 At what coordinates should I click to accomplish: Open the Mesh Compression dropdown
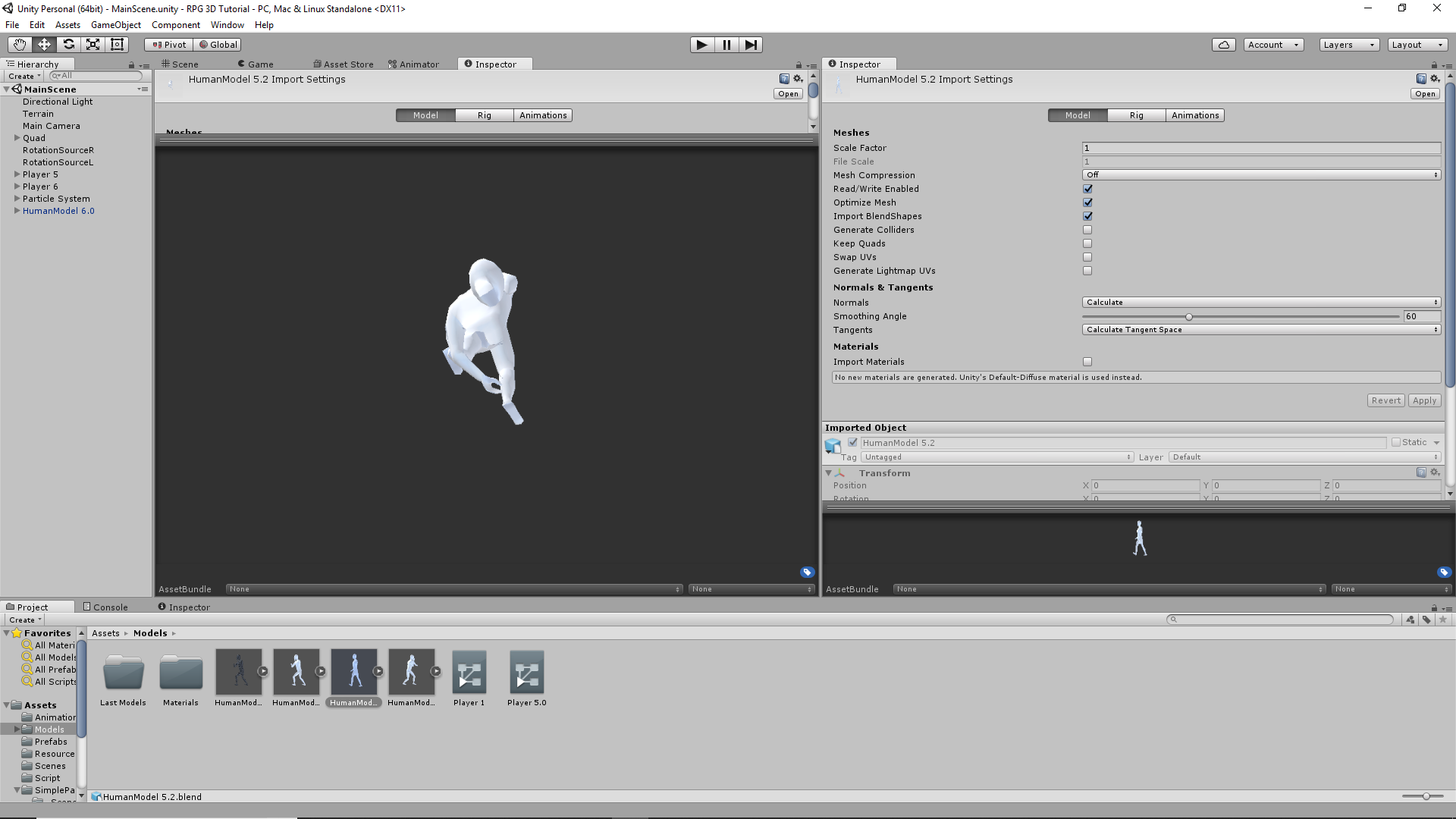point(1260,175)
